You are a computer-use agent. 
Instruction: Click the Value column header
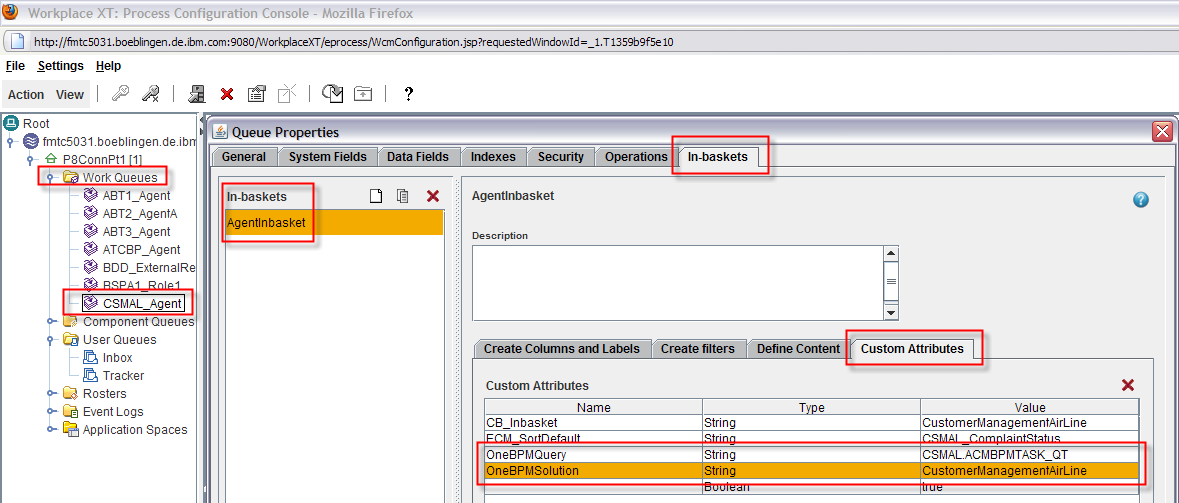pyautogui.click(x=1029, y=408)
